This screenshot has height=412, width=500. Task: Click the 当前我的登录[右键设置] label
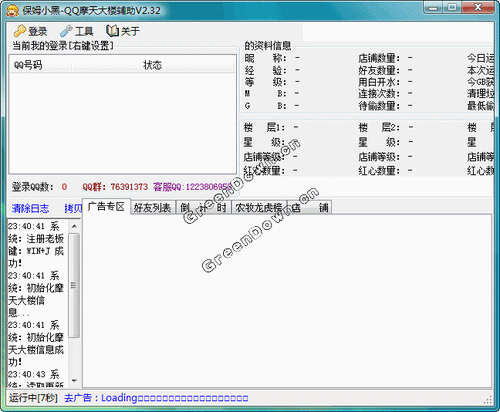63,45
